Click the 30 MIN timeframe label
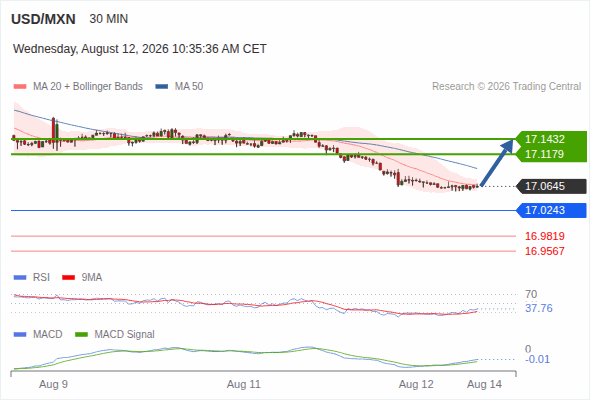The image size is (590, 400). click(109, 19)
